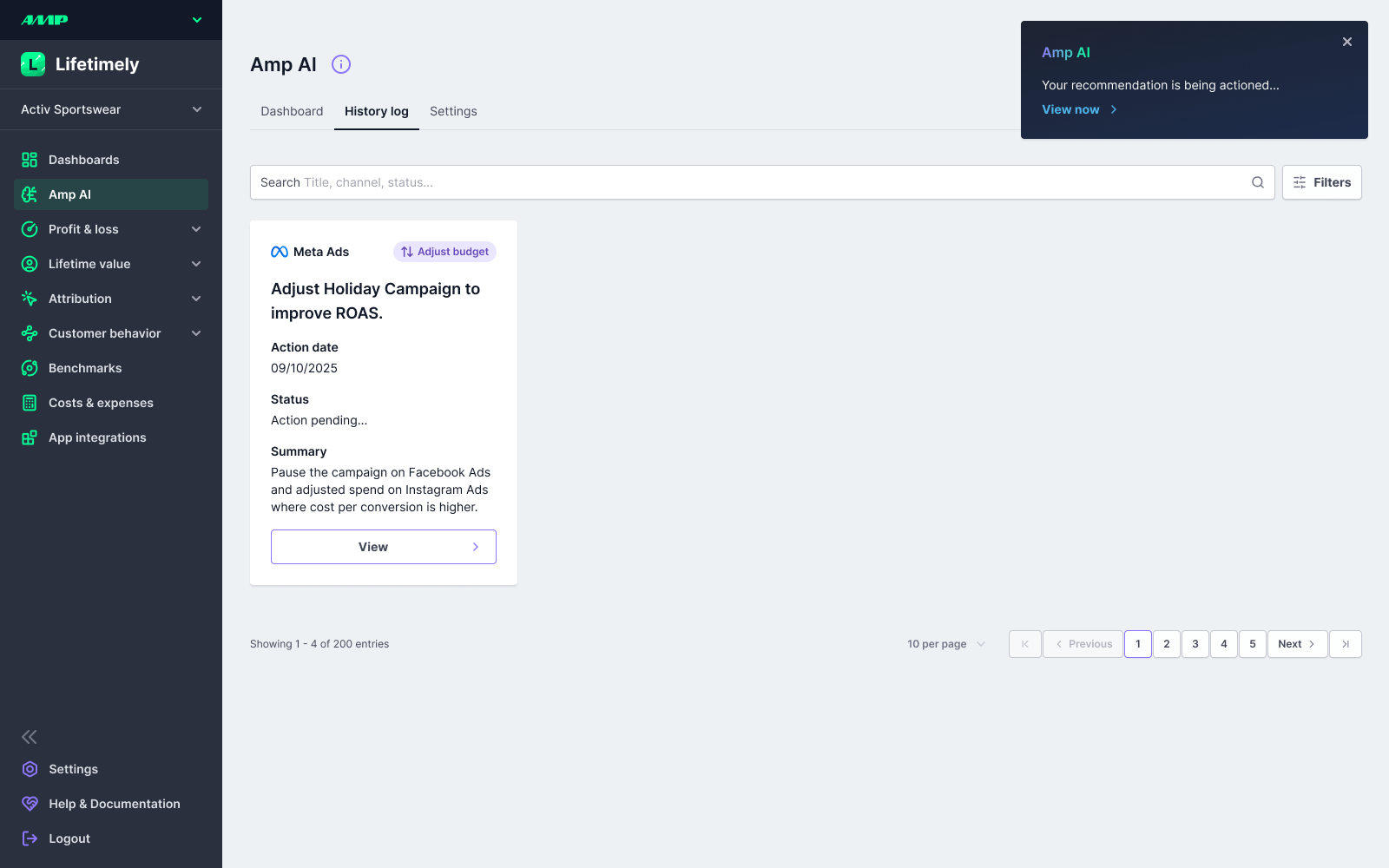Click the Showing 1 - 4 of 200 entries text
Screen dimensions: 1389x868
(319, 644)
